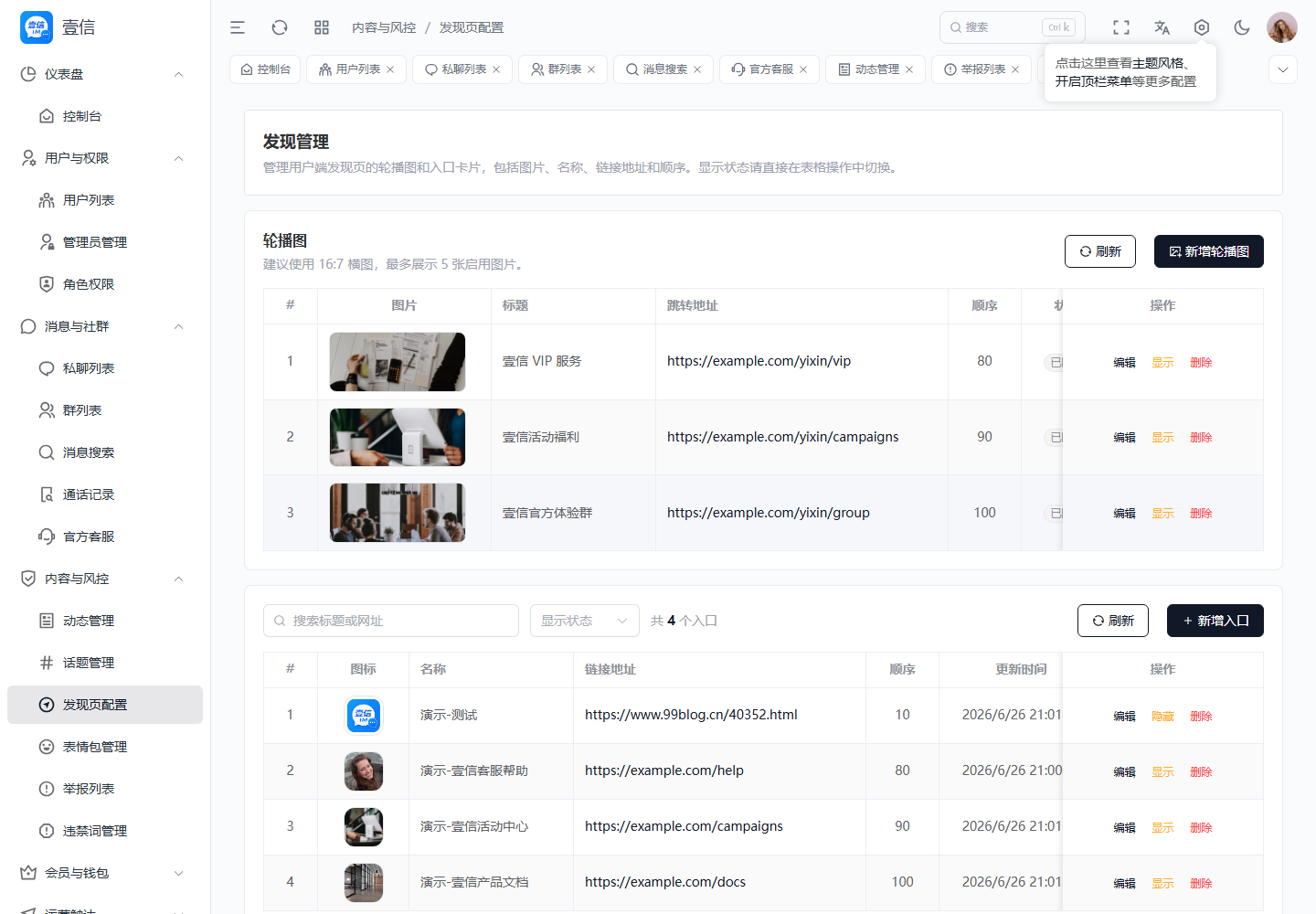Screen dimensions: 1316x914
Task: Collapse the 仪表盘 sidebar group
Action: coord(105,74)
